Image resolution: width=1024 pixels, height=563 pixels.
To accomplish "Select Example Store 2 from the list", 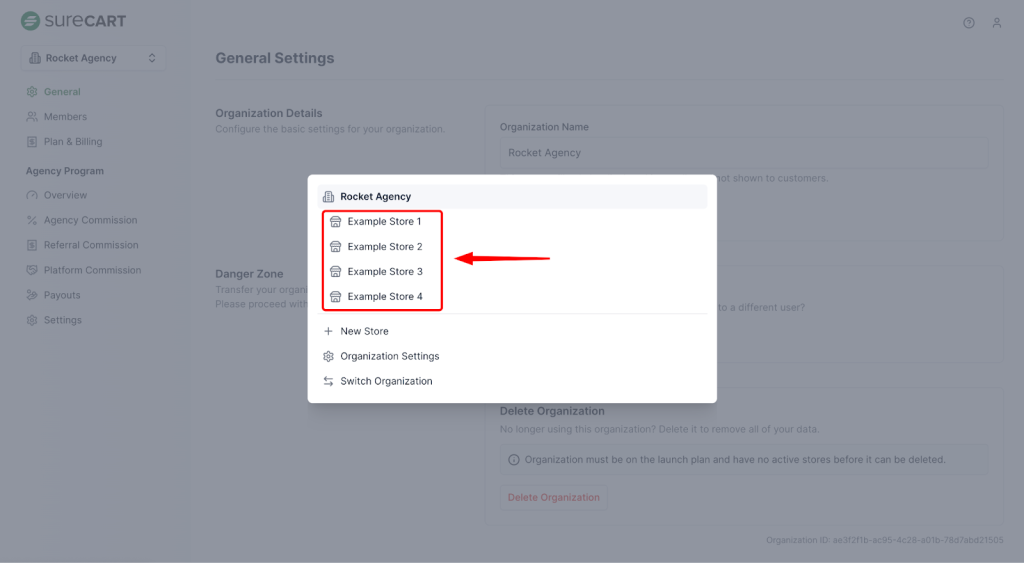I will (x=385, y=247).
